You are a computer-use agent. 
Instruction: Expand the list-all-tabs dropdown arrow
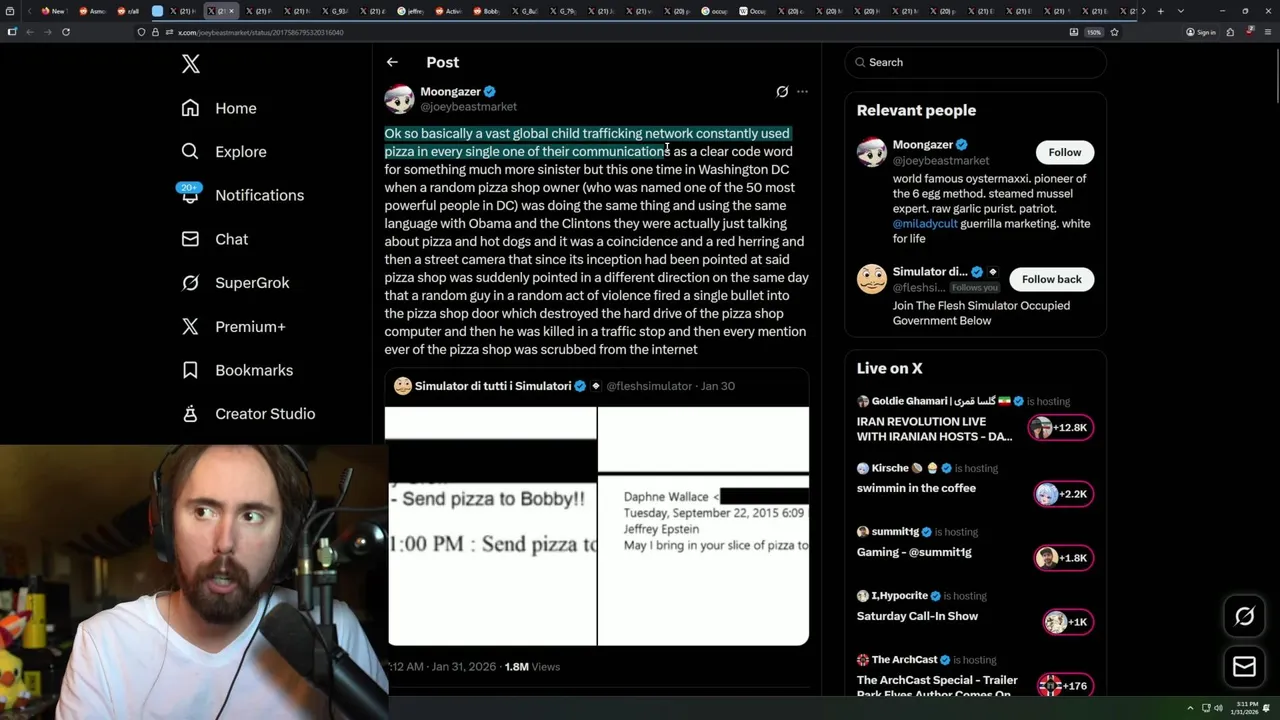click(x=1180, y=11)
